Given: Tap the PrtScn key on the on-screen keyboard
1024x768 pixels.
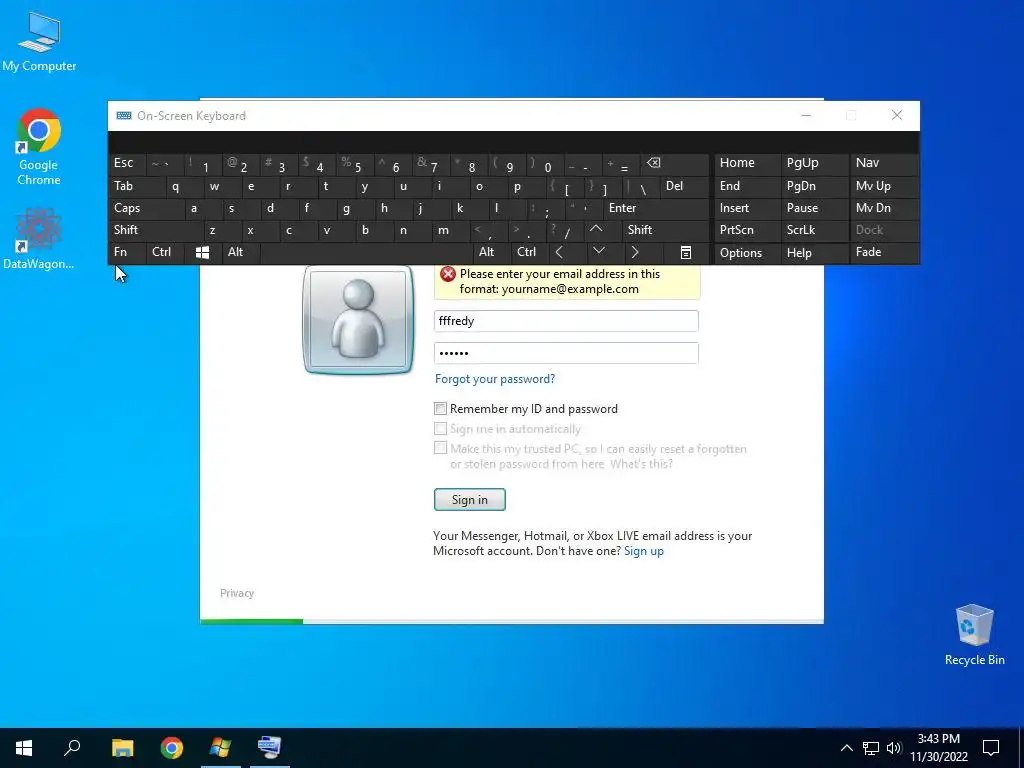Looking at the screenshot, I should pos(748,230).
